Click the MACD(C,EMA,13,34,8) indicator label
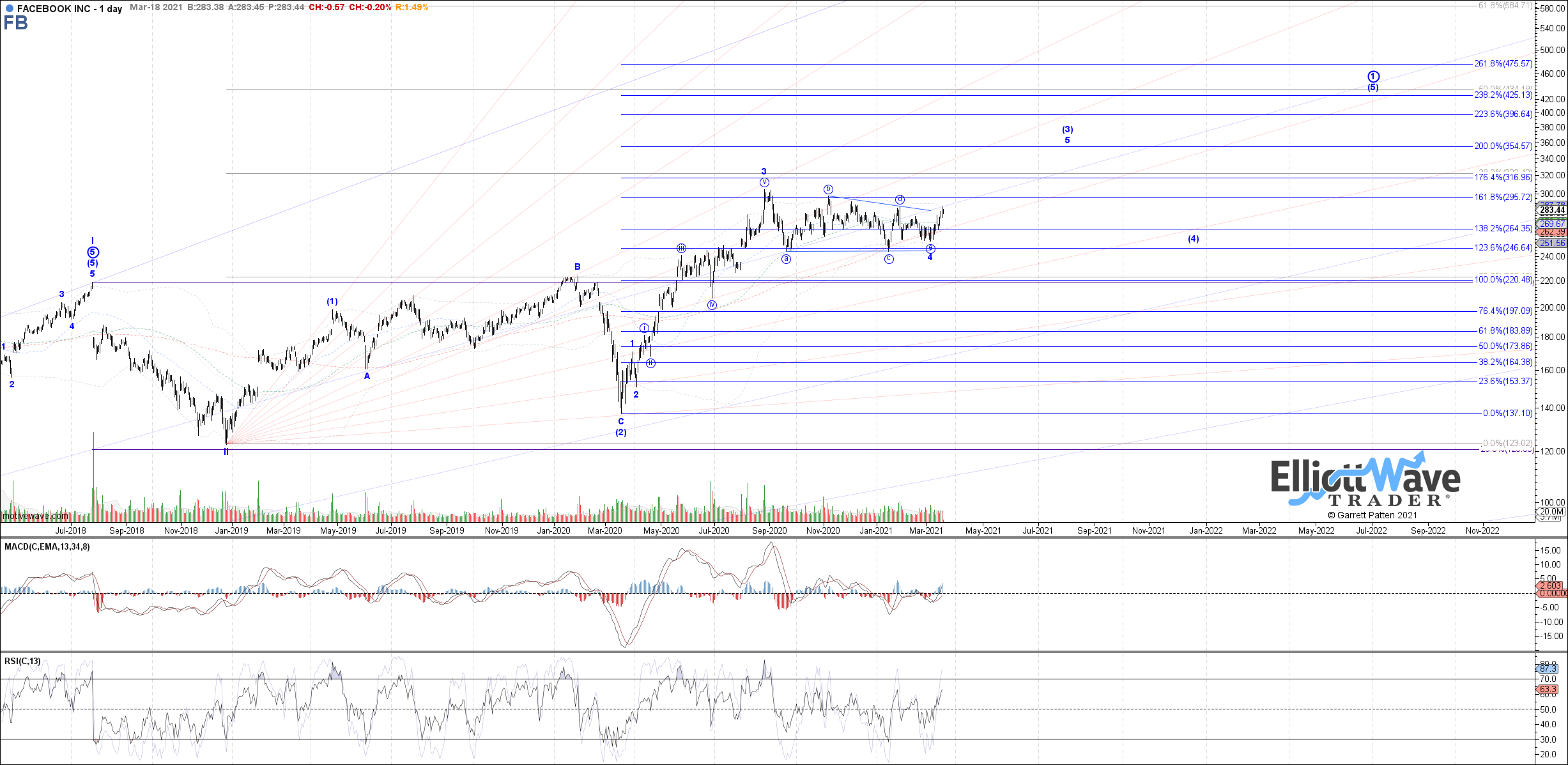This screenshot has width=1568, height=765. [x=47, y=547]
